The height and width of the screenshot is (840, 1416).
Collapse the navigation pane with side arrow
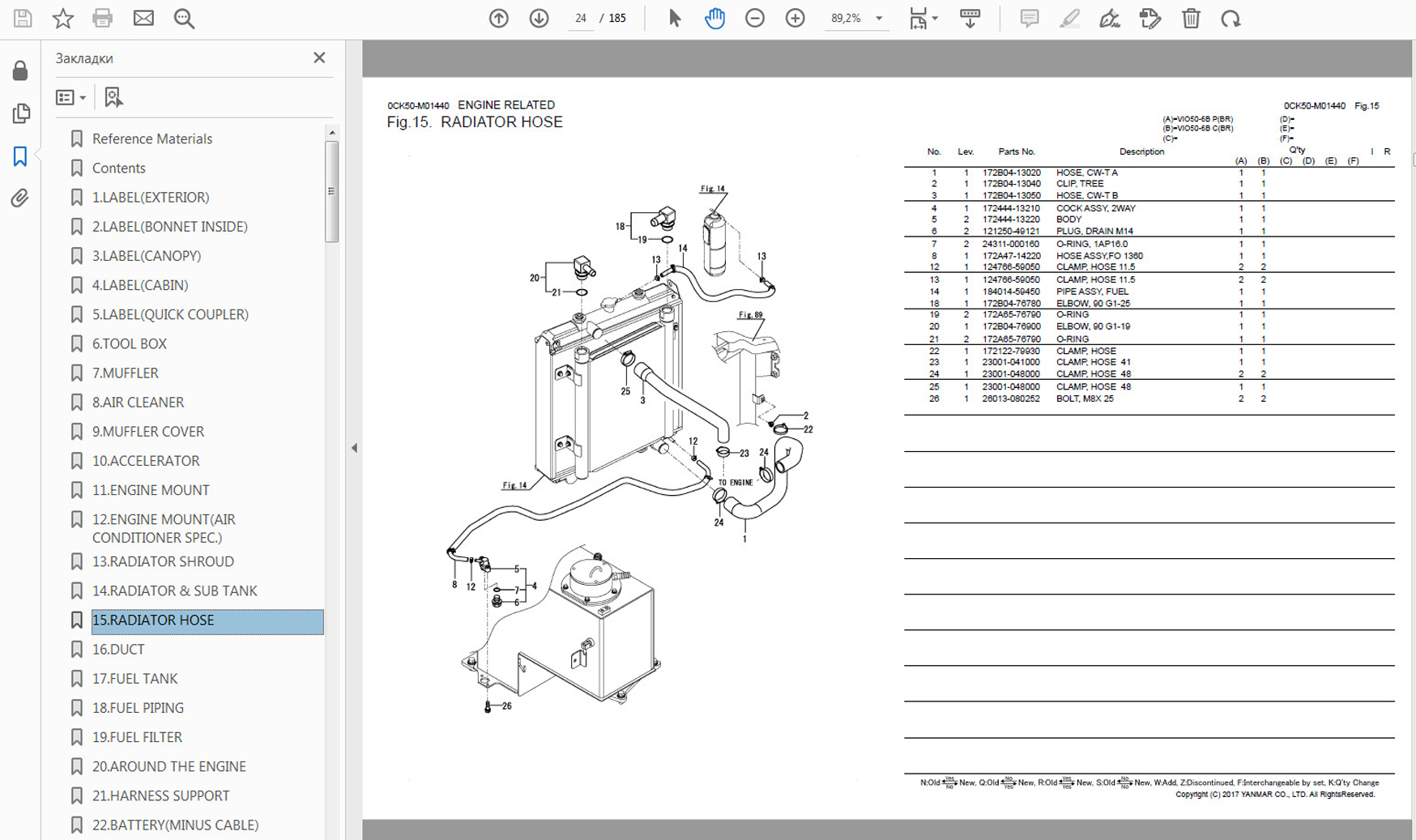[x=354, y=447]
